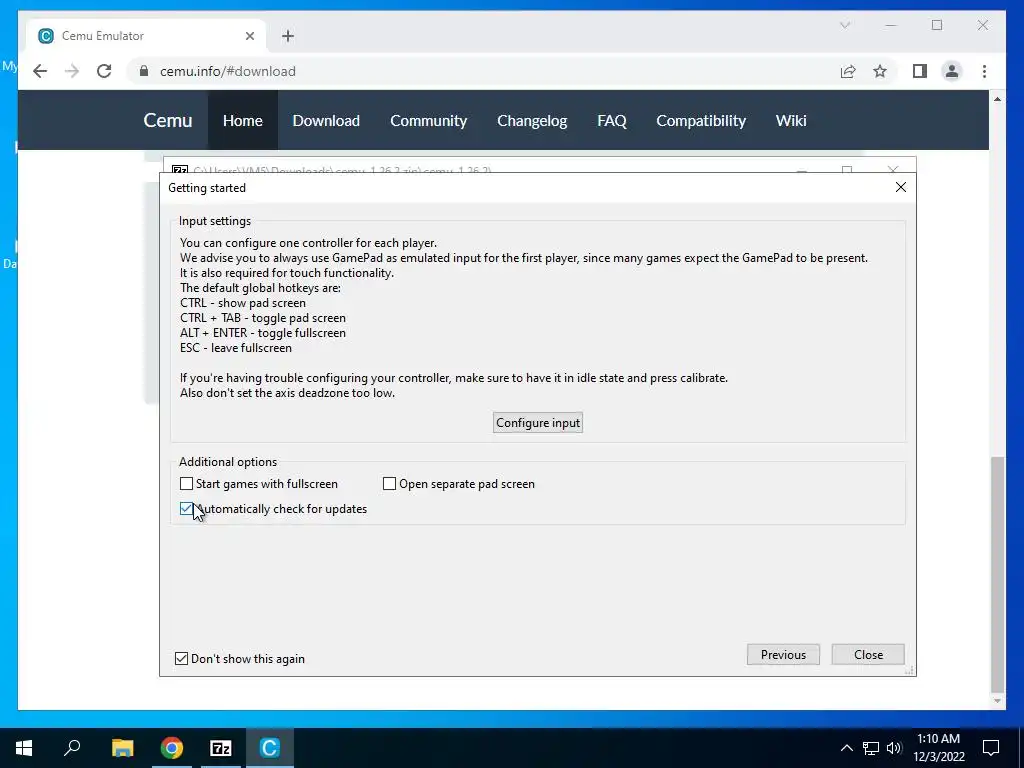This screenshot has height=768, width=1024.
Task: Open File Explorer from taskbar
Action: tap(122, 748)
